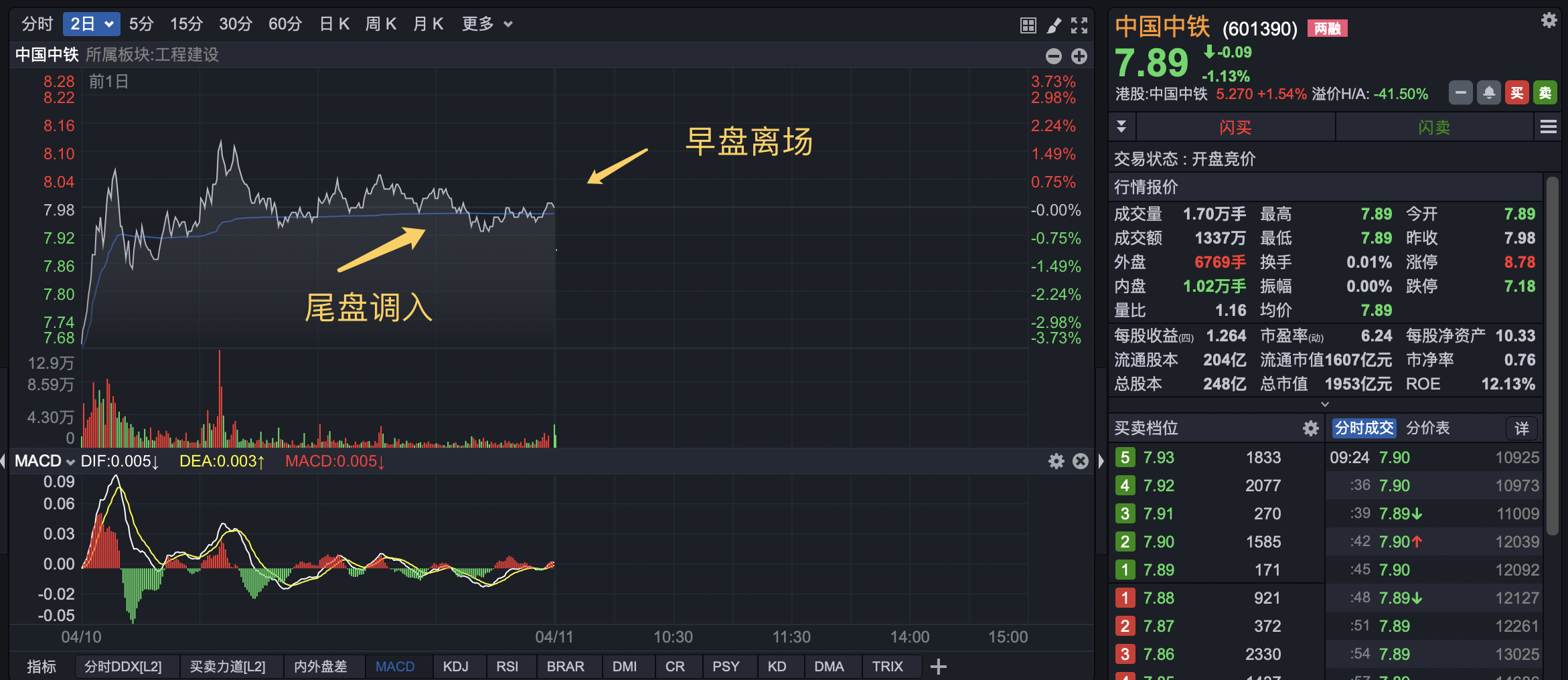The image size is (1568, 680).
Task: Zoom out the chart with minus icon
Action: pos(1054,56)
